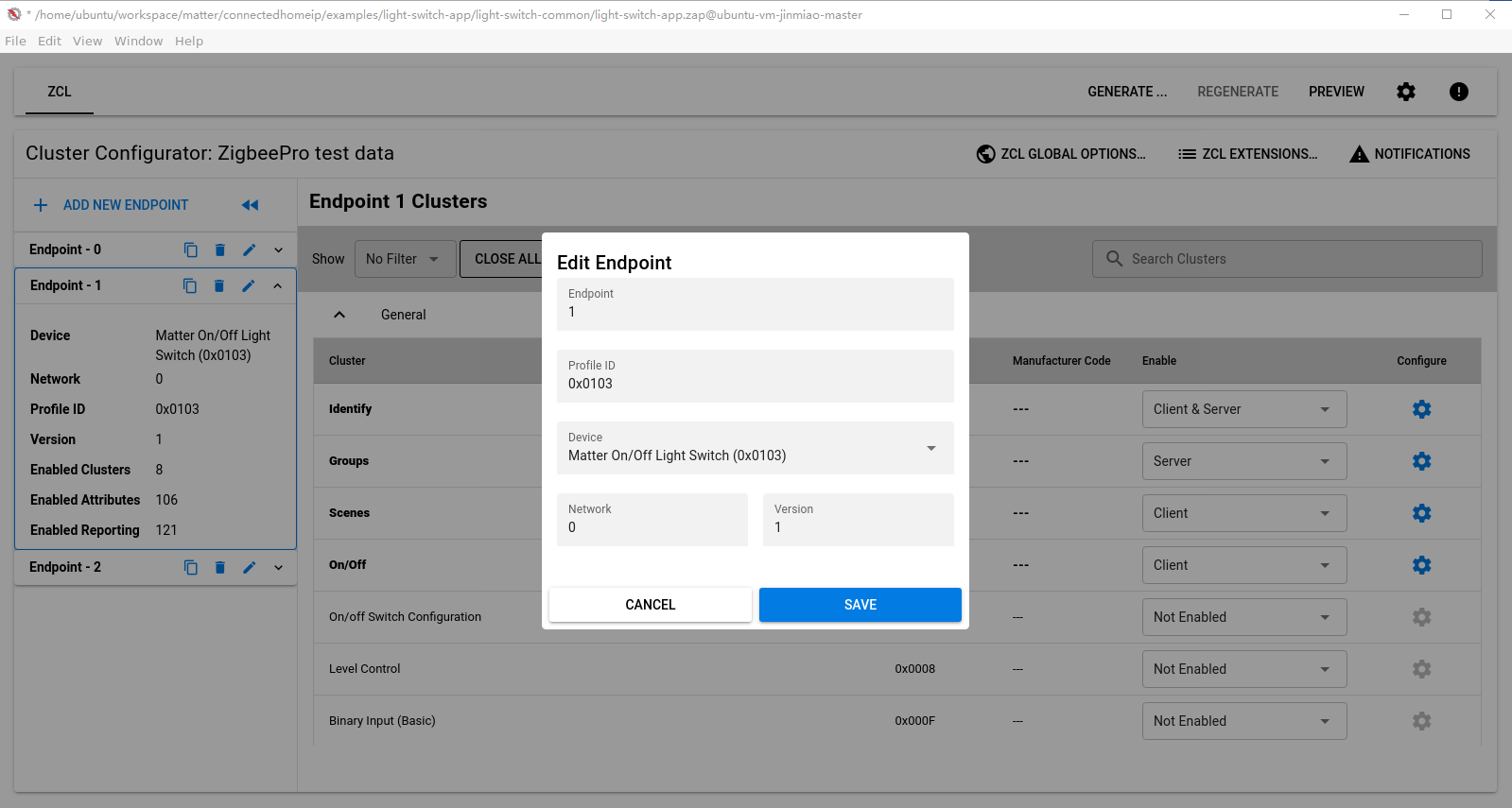Screen dimensions: 1512x808
Task: Click the Search Clusters field
Action: pos(1287,259)
